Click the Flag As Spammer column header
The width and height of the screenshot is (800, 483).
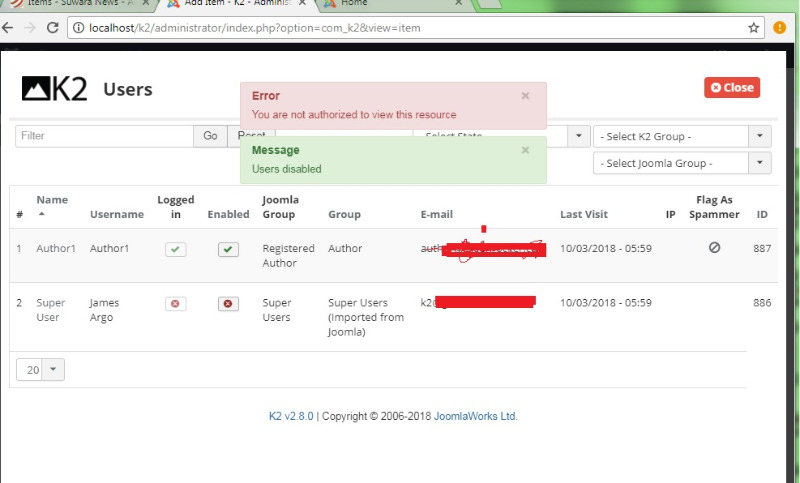click(714, 207)
